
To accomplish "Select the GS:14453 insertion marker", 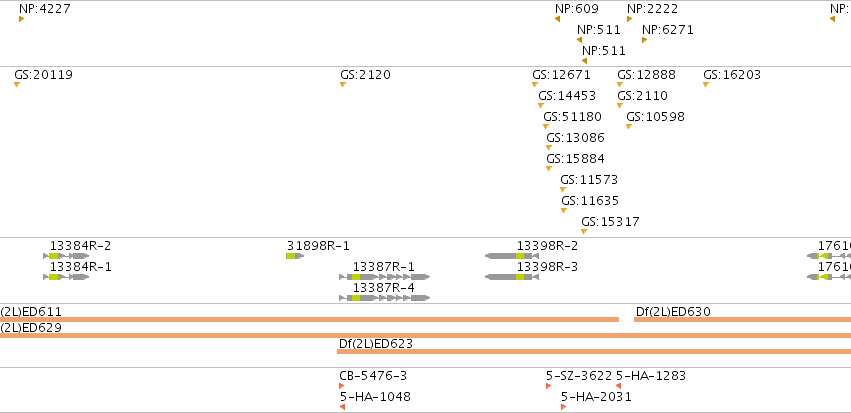I will click(x=541, y=105).
